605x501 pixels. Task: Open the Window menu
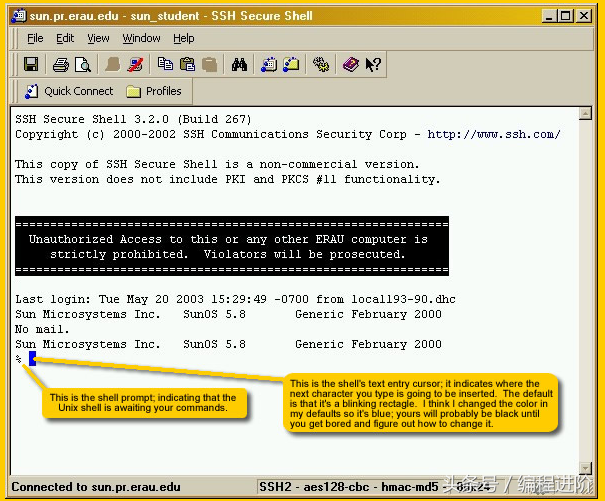click(141, 38)
